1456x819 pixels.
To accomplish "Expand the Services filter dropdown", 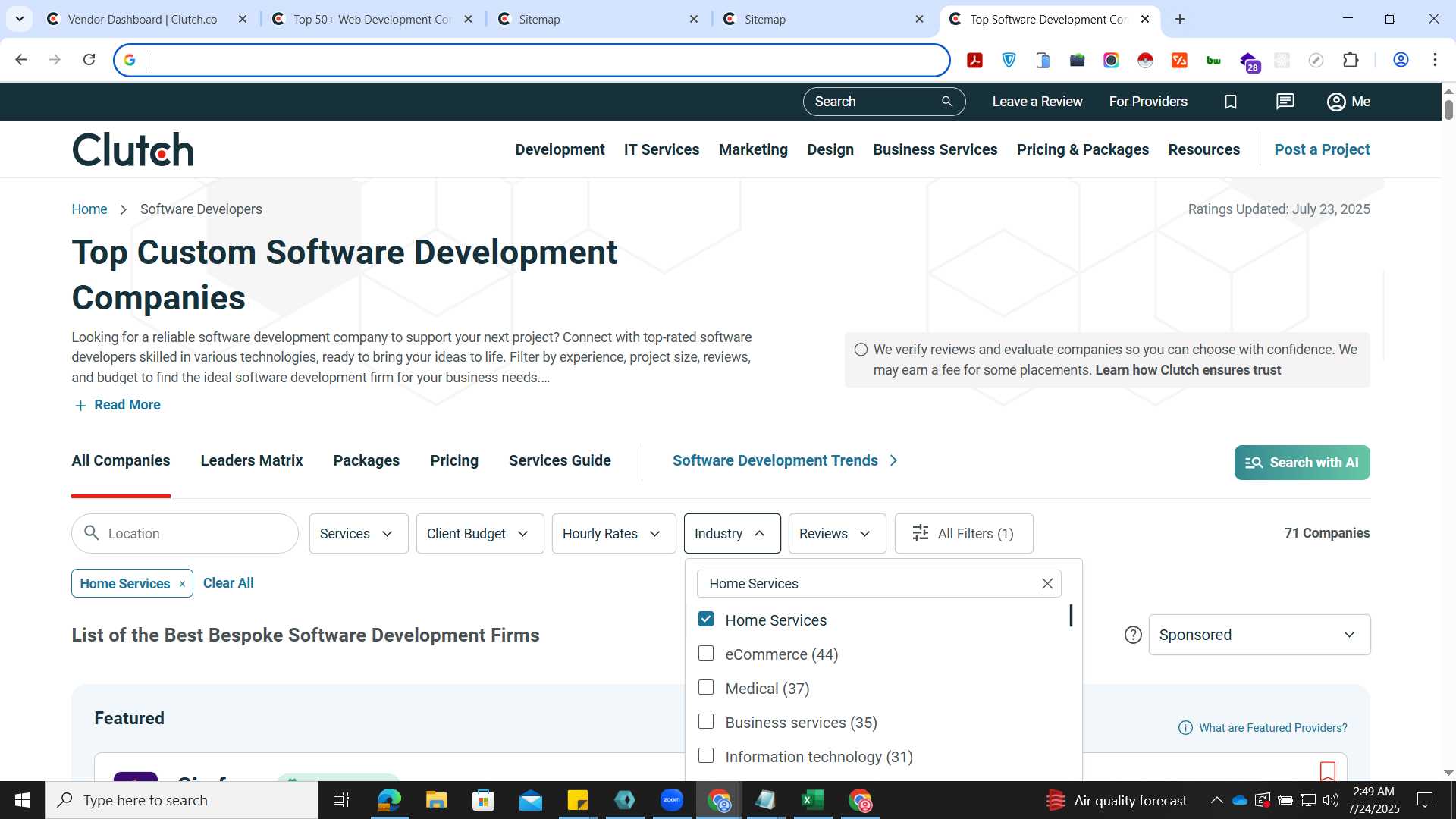I will 359,533.
